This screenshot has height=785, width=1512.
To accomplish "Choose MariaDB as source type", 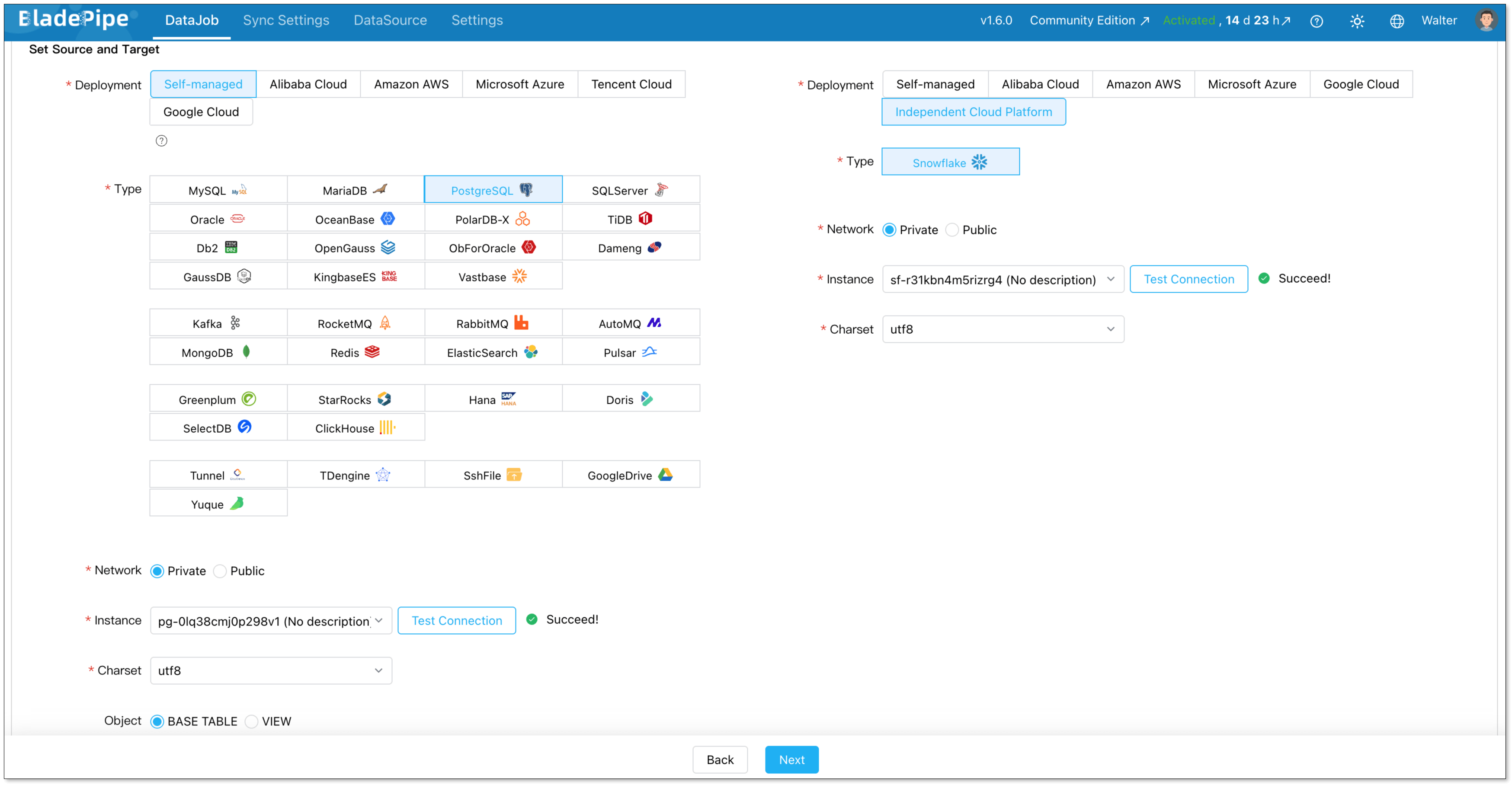I will coord(356,190).
